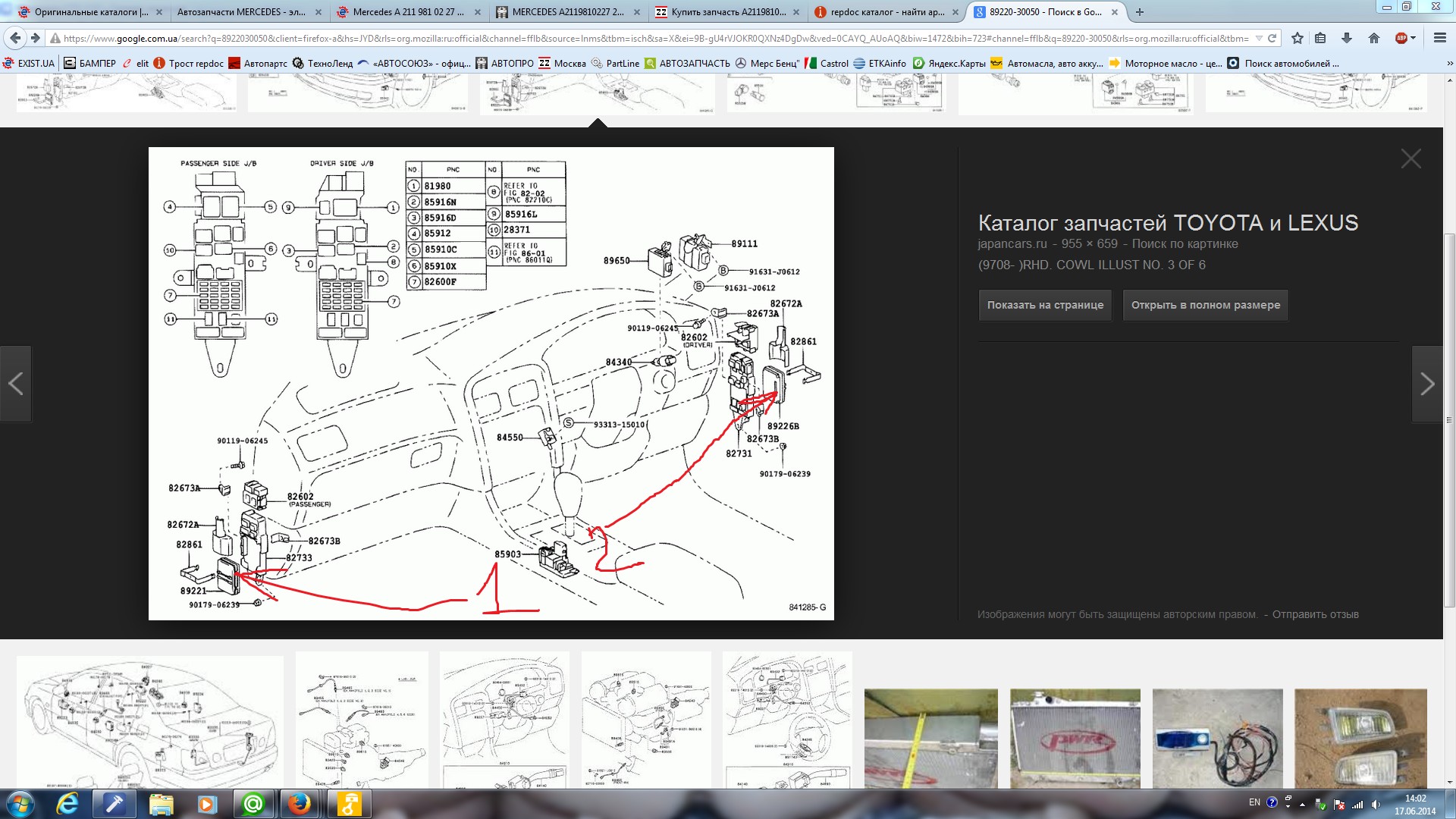Show the next image with the right arrow
Image resolution: width=1456 pixels, height=819 pixels.
[x=1426, y=384]
